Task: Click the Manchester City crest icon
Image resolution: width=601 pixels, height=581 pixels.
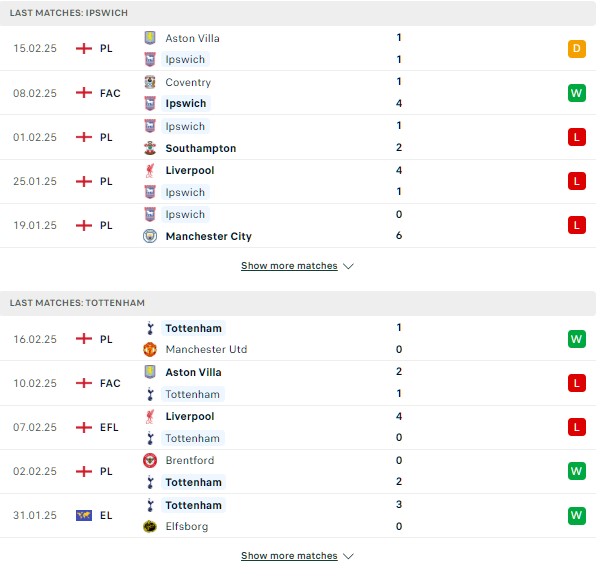Action: point(150,236)
